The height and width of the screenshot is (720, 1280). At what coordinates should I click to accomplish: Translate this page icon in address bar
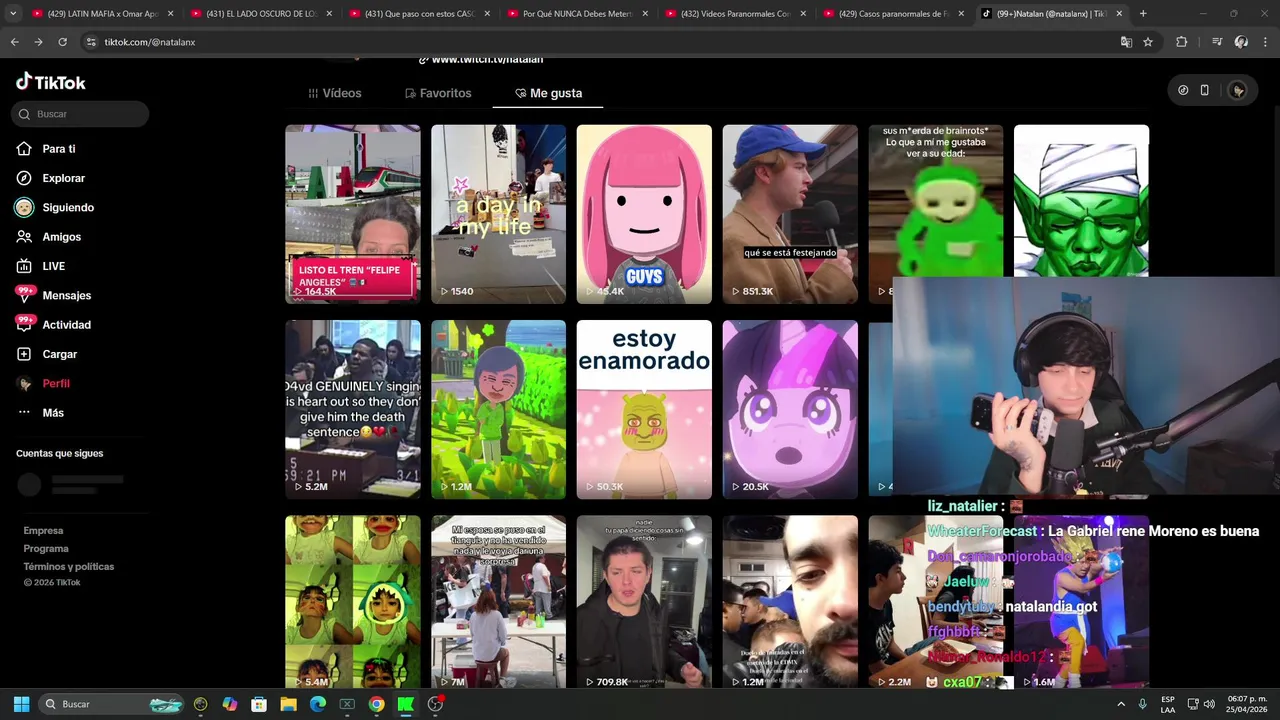(1126, 42)
